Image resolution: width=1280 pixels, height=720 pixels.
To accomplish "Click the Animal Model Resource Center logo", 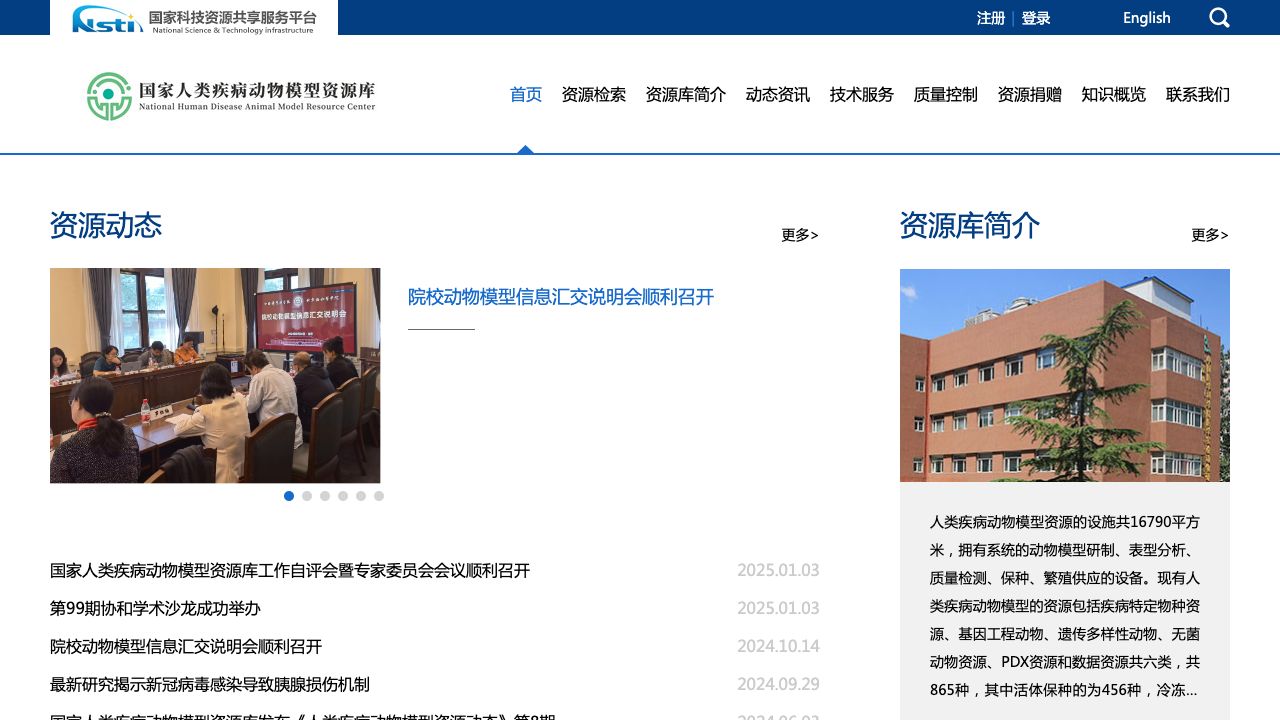I will 231,96.
